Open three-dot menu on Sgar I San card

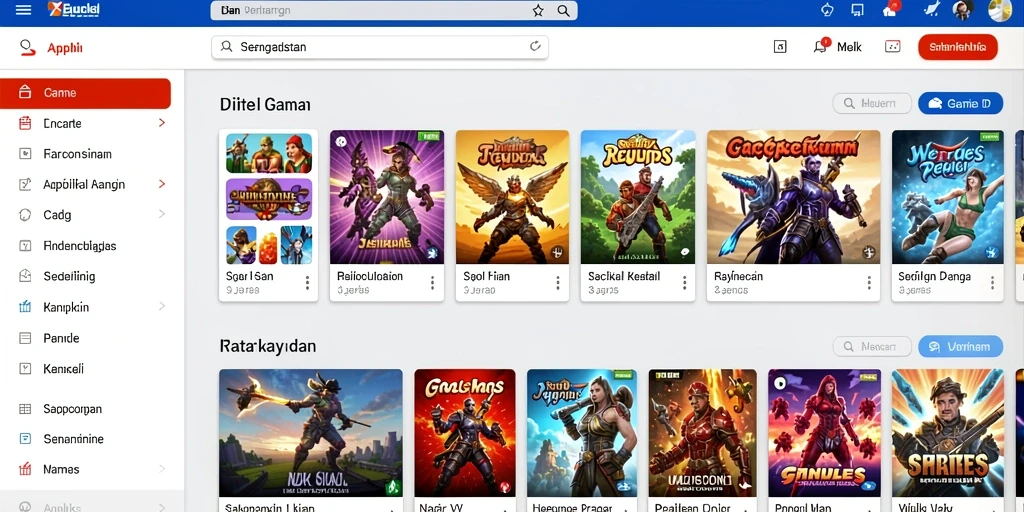[x=307, y=283]
